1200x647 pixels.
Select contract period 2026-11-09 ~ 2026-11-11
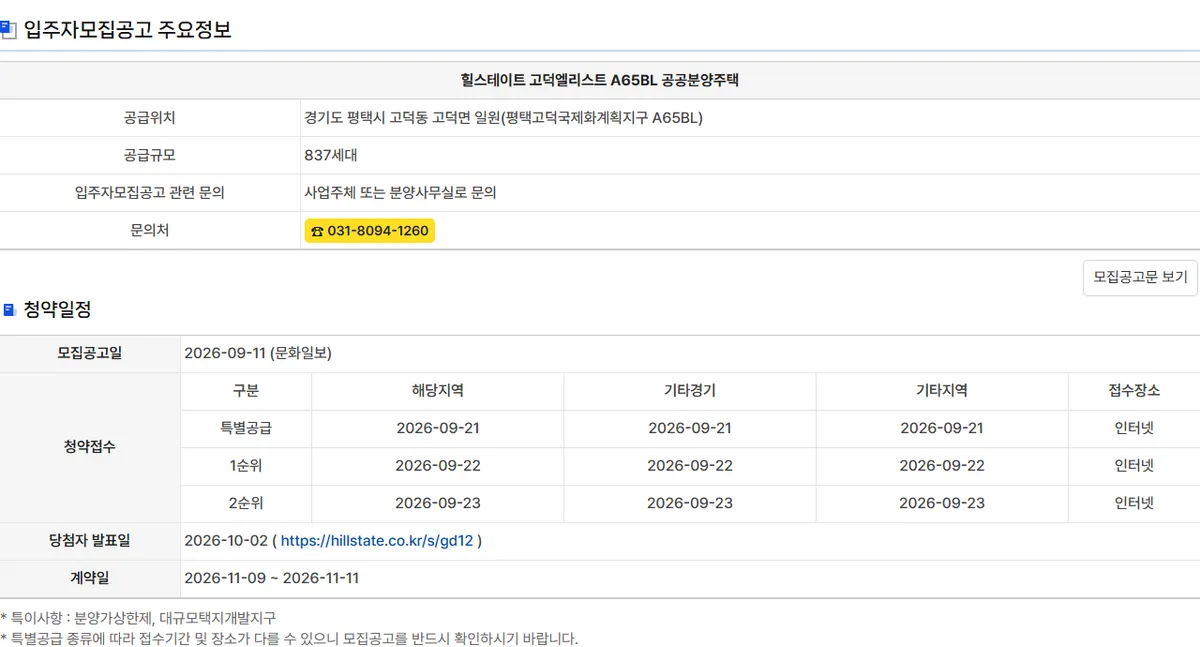click(x=272, y=578)
